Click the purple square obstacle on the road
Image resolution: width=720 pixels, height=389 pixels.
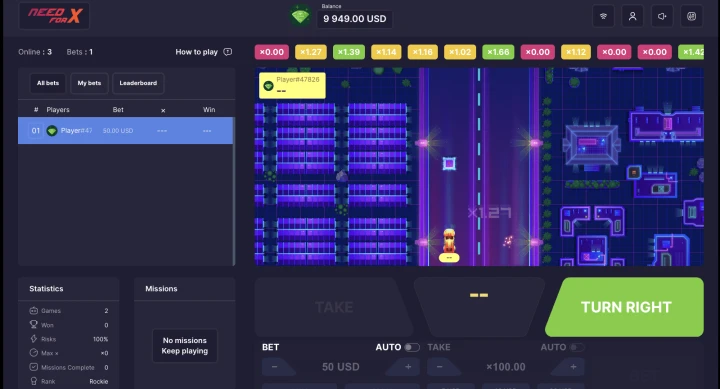[x=449, y=163]
